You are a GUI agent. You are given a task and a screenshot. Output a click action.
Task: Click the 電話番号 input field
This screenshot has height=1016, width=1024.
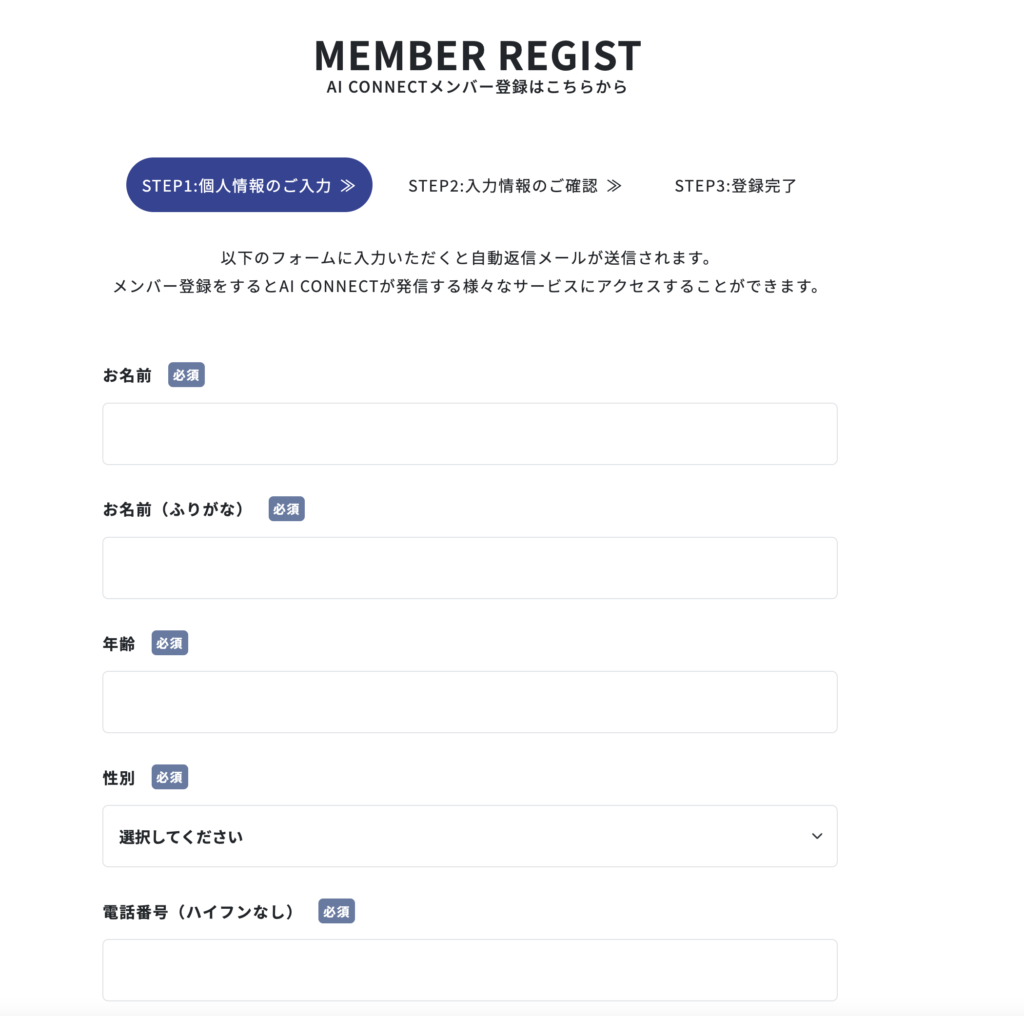point(469,970)
